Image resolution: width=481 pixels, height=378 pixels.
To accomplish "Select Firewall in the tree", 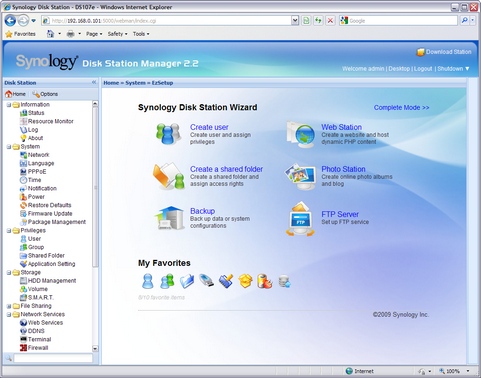I will point(38,348).
